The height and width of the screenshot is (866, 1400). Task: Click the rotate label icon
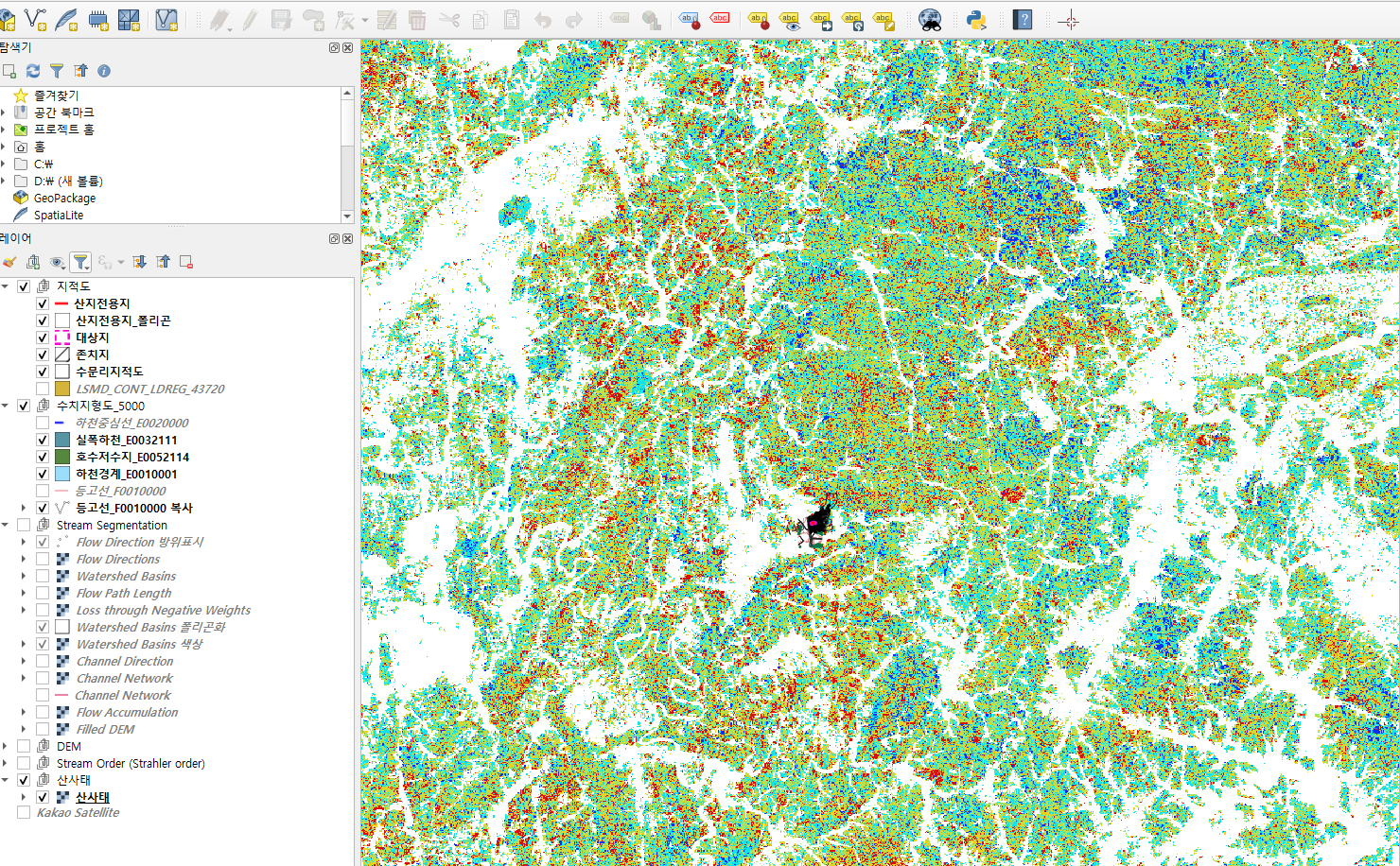(852, 19)
